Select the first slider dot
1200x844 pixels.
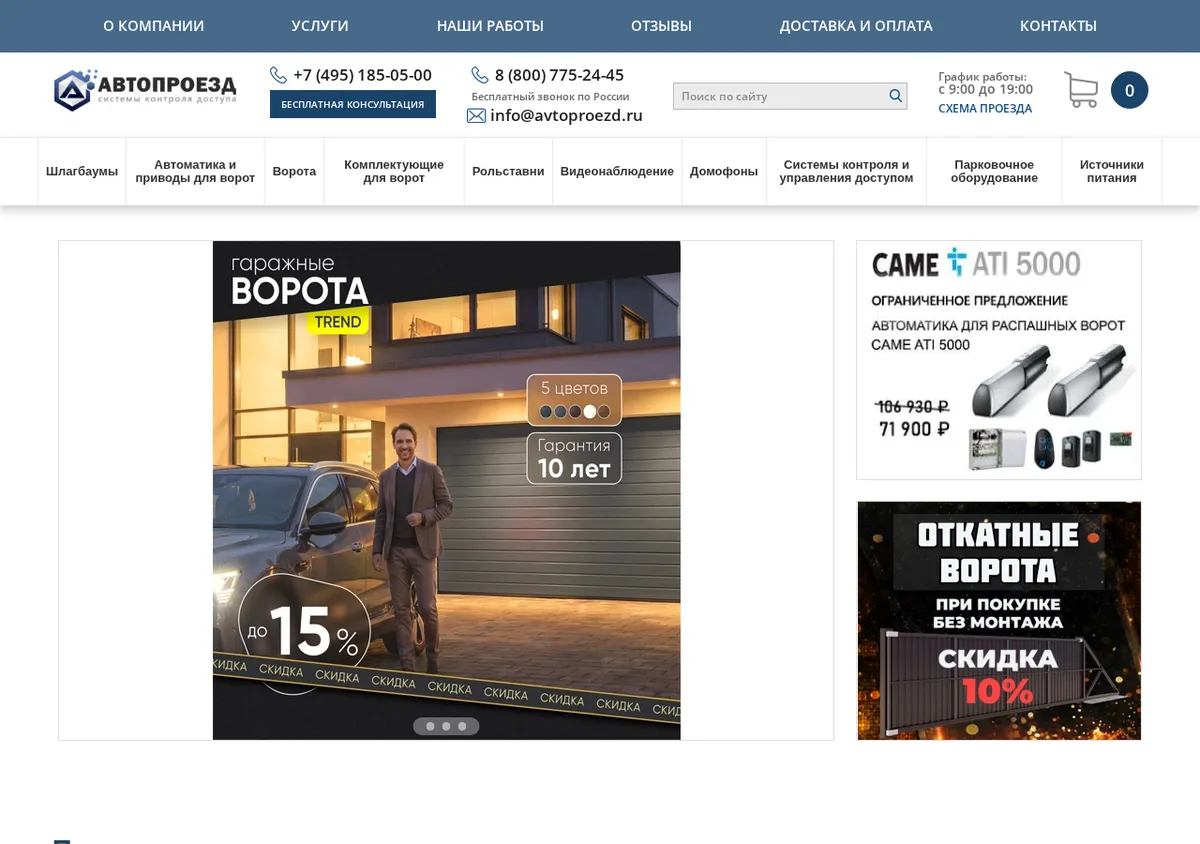point(430,726)
